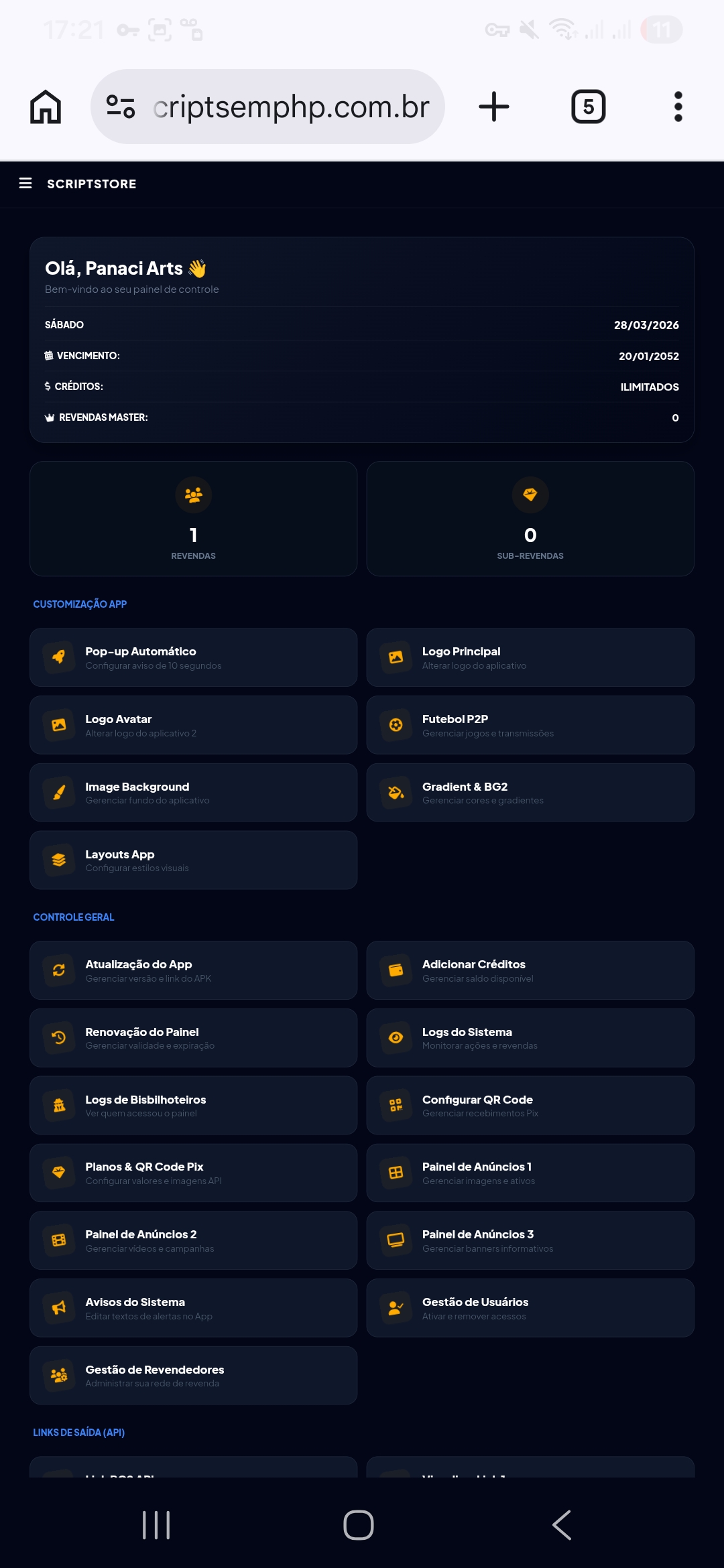Image resolution: width=724 pixels, height=1568 pixels.
Task: Open Logs do Sistema eye icon
Action: point(396,1038)
